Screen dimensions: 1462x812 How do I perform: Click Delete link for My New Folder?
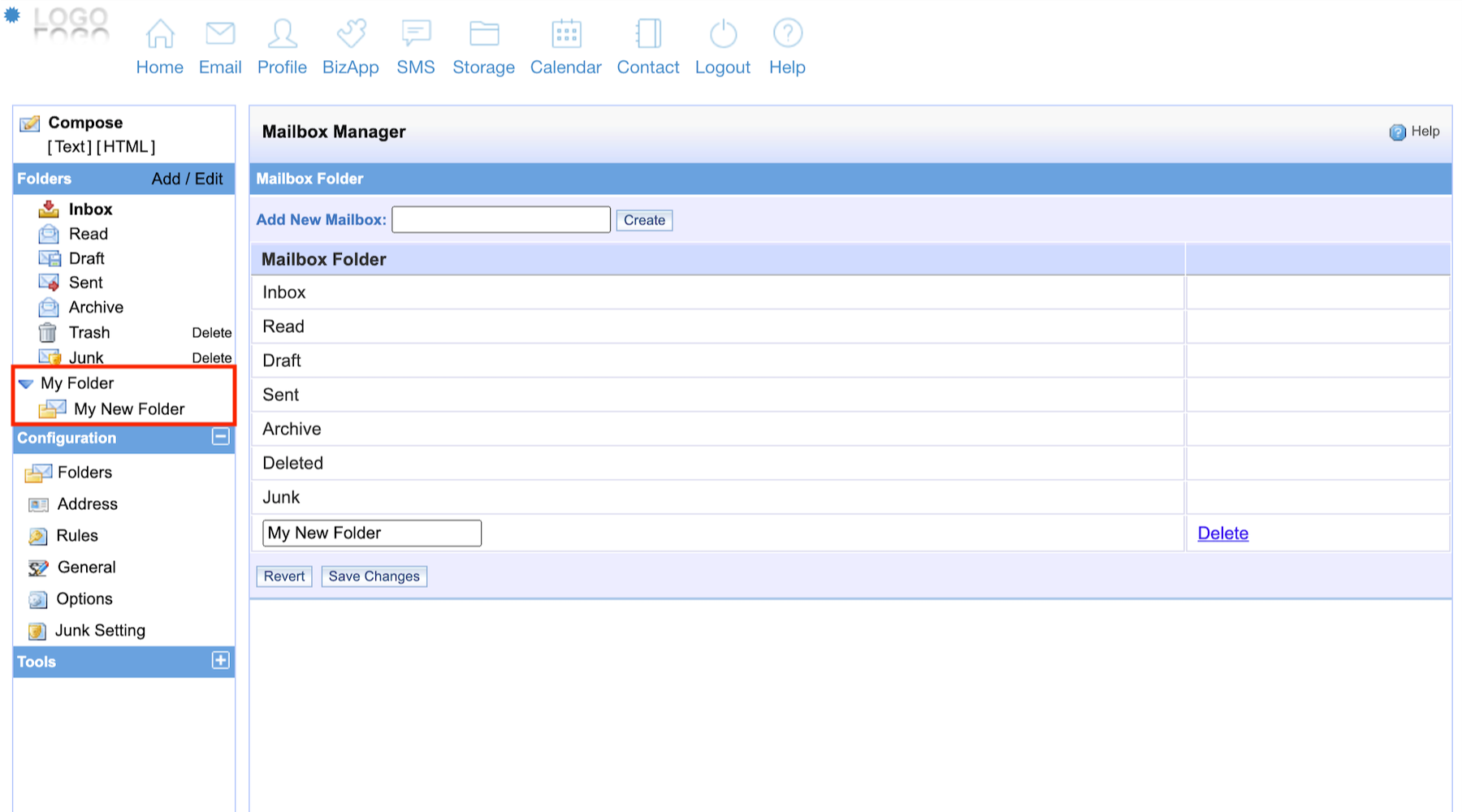(x=1222, y=533)
